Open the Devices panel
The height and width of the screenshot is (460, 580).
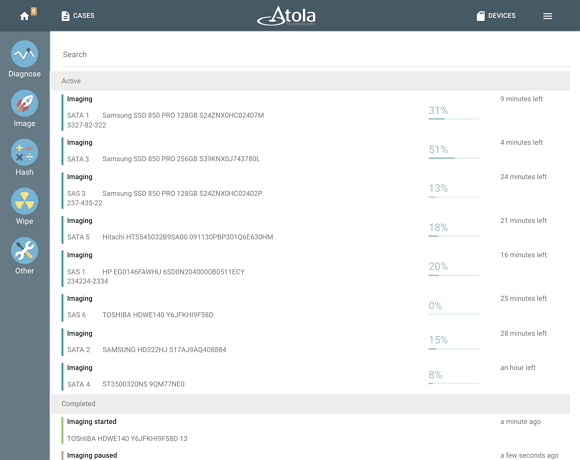496,16
